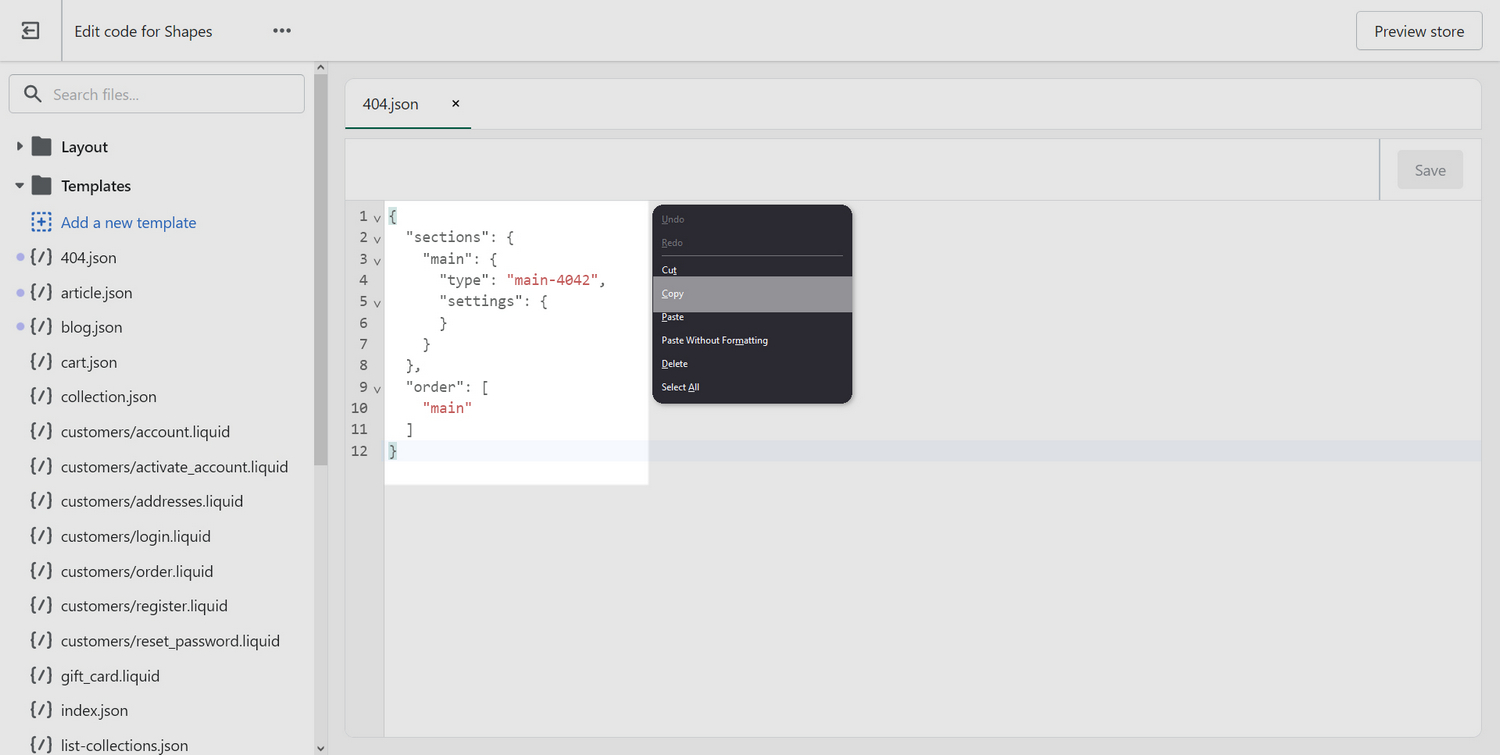Click the file icon beside collection.json
Viewport: 1500px width, 755px height.
[x=41, y=396]
